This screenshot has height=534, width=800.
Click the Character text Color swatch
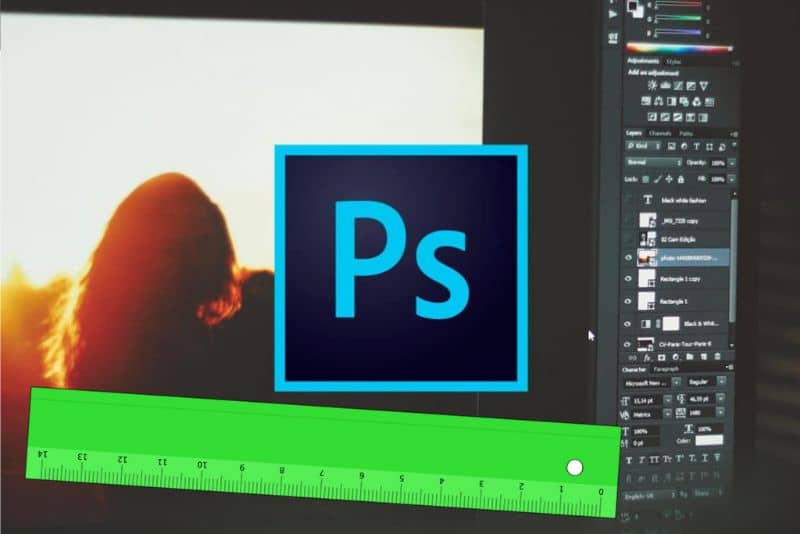(x=709, y=441)
